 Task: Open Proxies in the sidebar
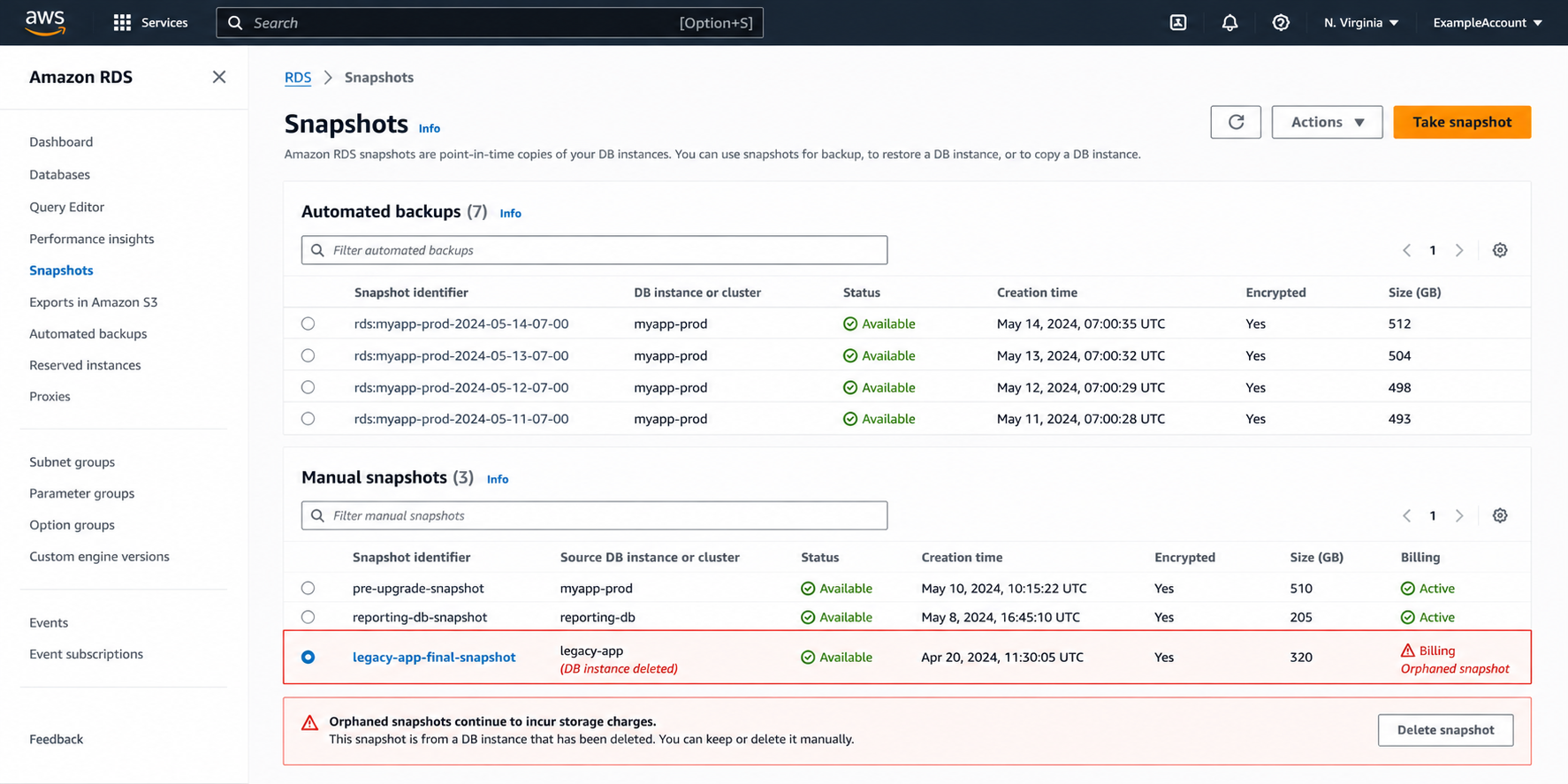click(49, 397)
